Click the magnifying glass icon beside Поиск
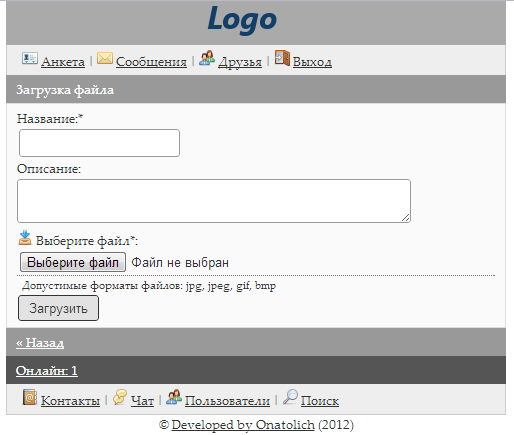This screenshot has width=514, height=435. (290, 397)
